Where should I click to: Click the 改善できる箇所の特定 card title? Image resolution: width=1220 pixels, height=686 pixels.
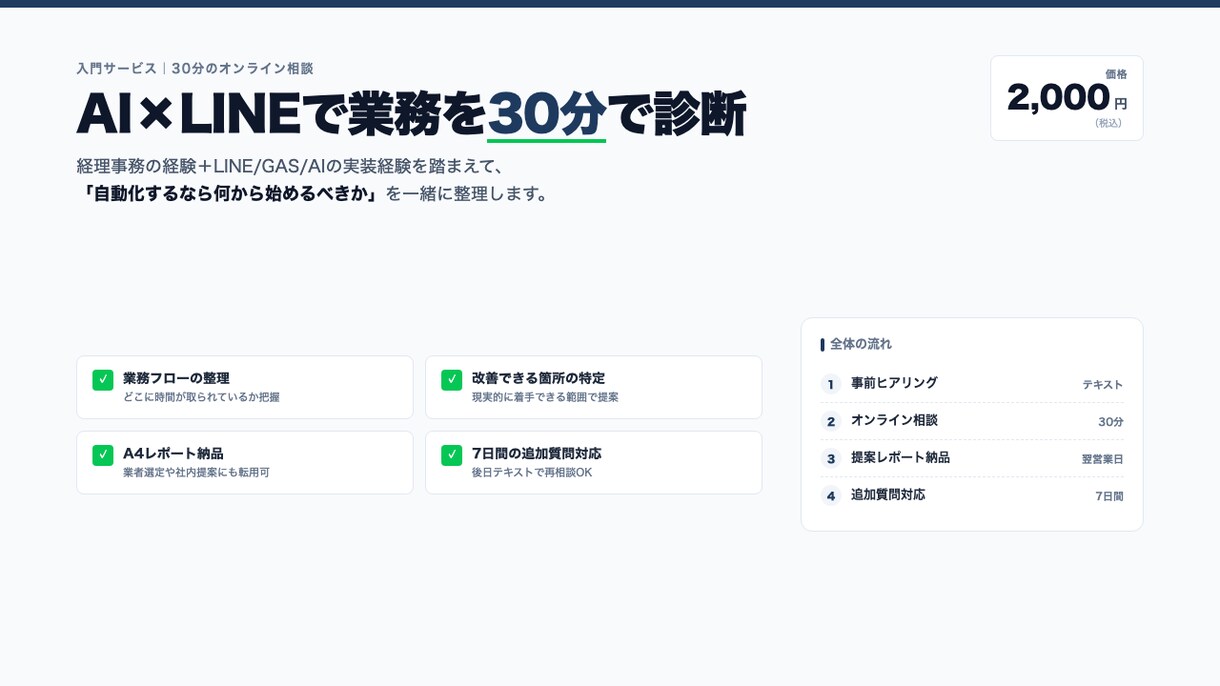pos(538,378)
